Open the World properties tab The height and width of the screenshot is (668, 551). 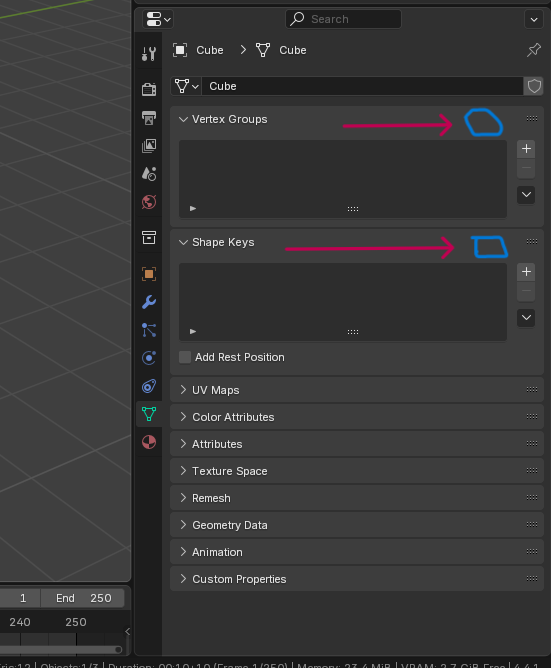(x=149, y=202)
